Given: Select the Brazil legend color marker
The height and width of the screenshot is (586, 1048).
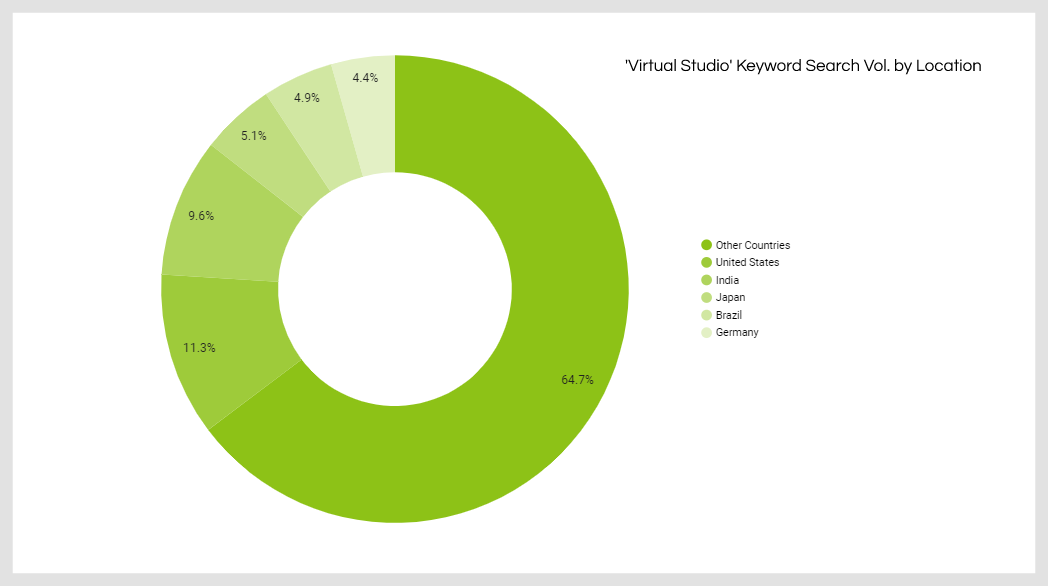Looking at the screenshot, I should click(x=706, y=315).
